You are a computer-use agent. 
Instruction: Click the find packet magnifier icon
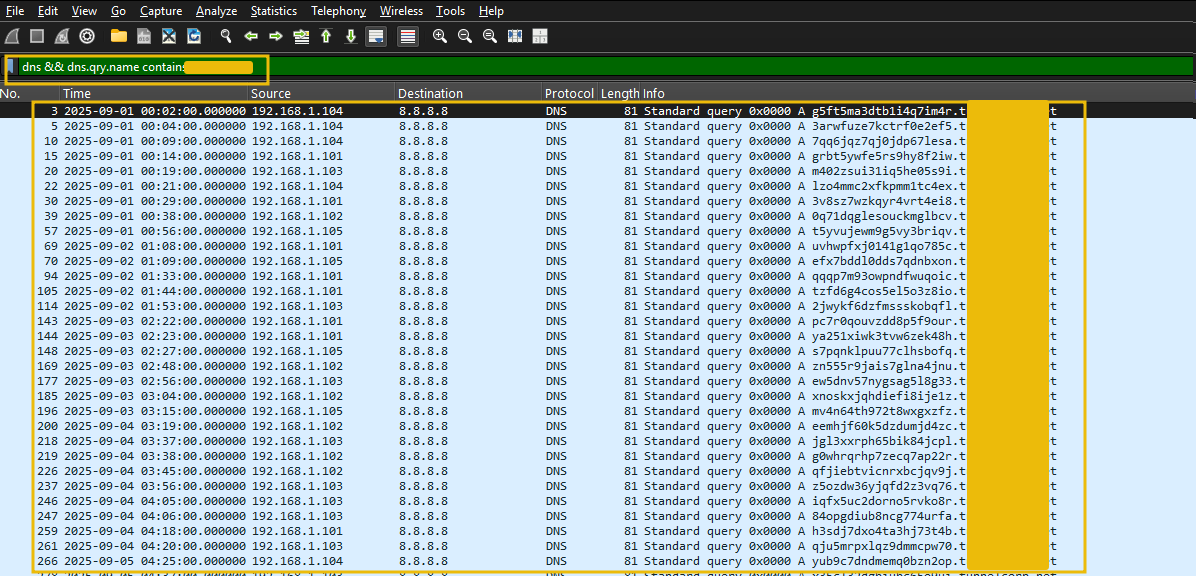coord(226,36)
